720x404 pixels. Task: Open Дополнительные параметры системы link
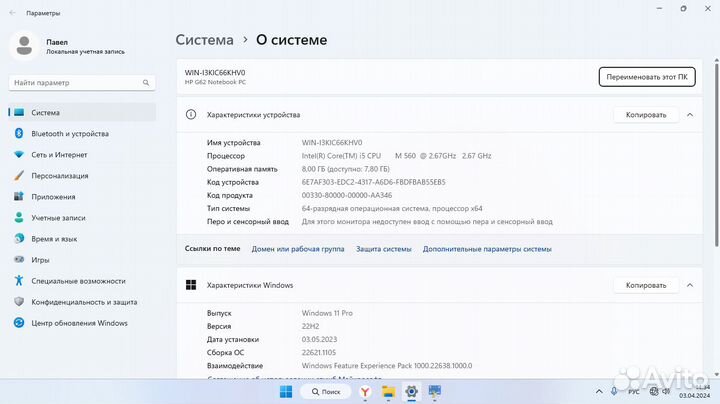(x=487, y=249)
